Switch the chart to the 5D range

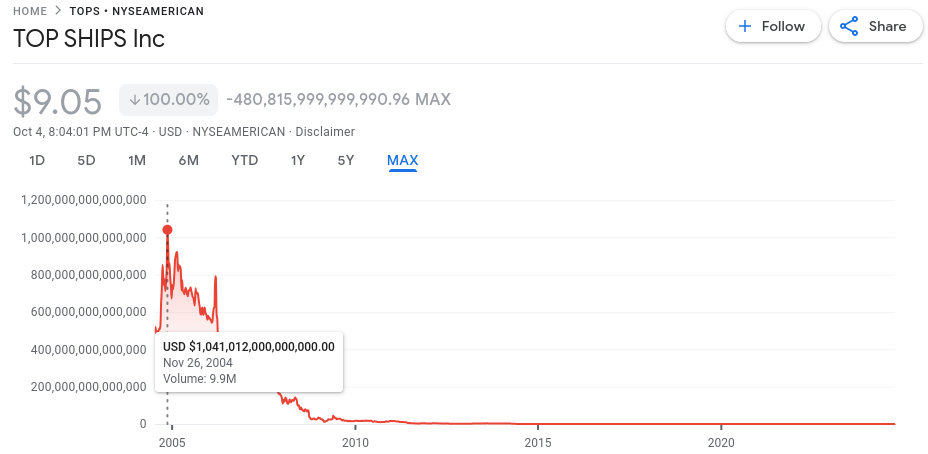[86, 160]
